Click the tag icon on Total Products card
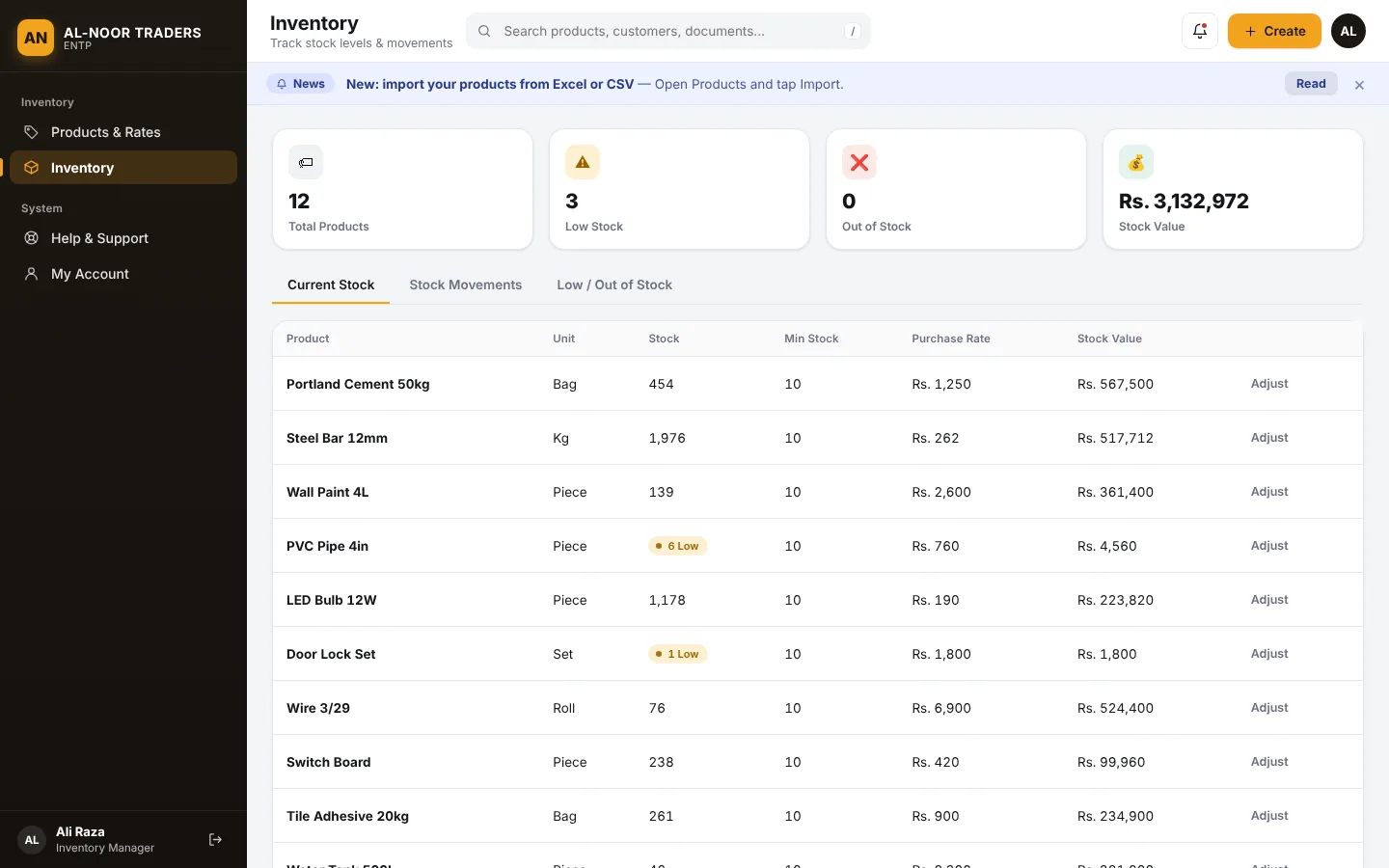The height and width of the screenshot is (868, 1389). pyautogui.click(x=306, y=162)
